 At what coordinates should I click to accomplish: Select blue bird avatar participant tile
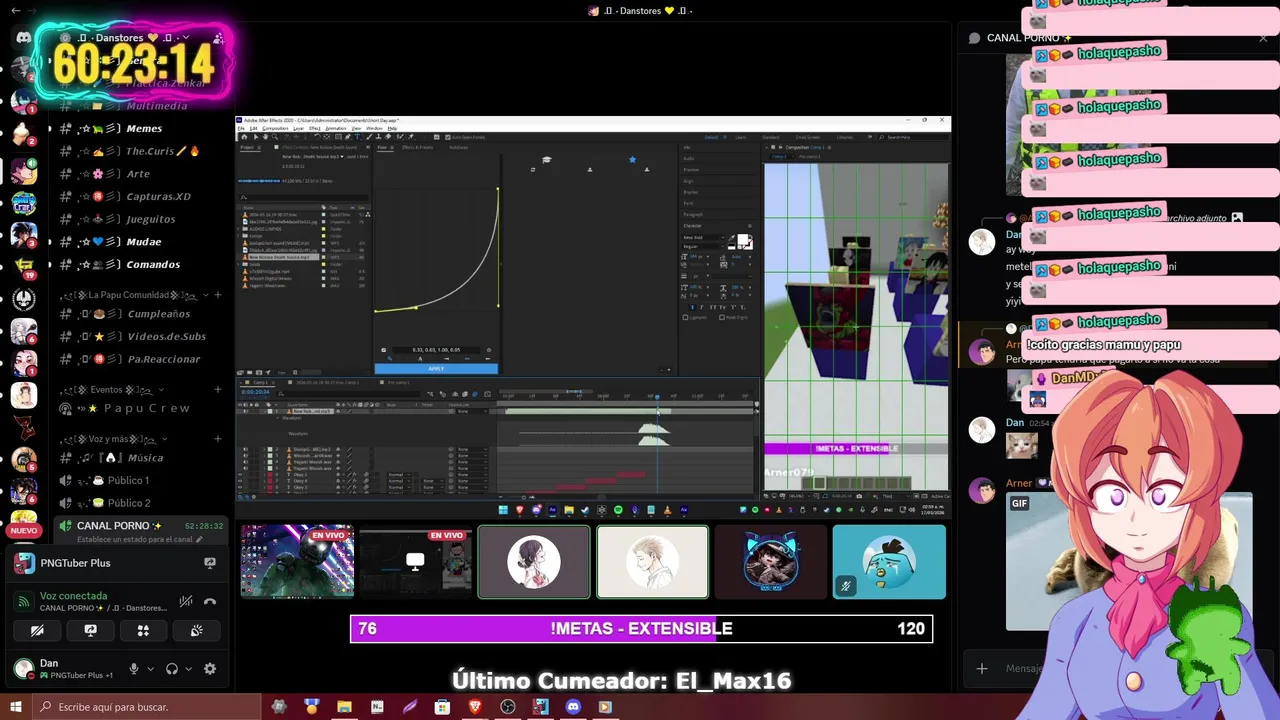tap(889, 562)
